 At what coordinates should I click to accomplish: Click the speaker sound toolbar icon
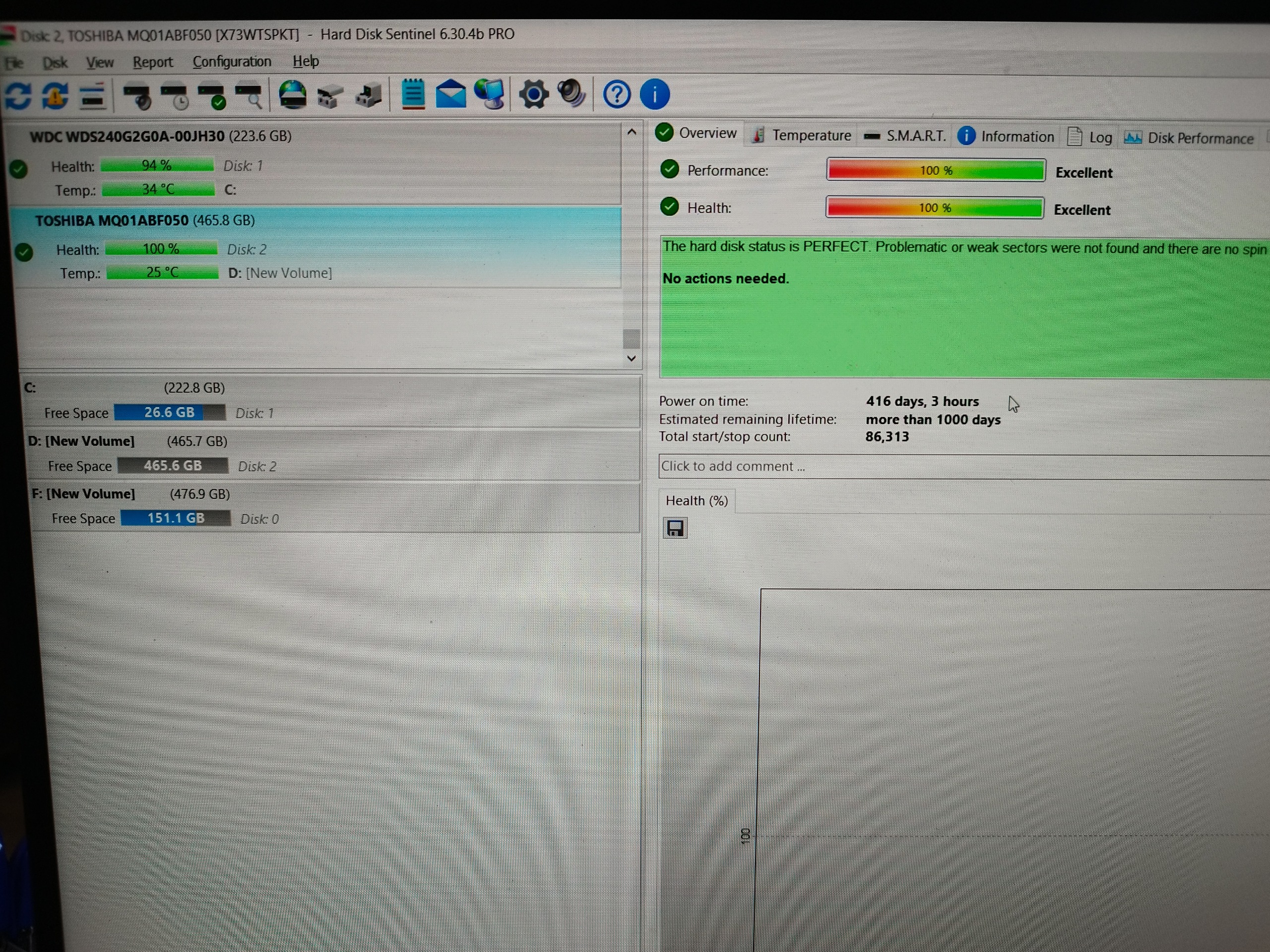572,94
